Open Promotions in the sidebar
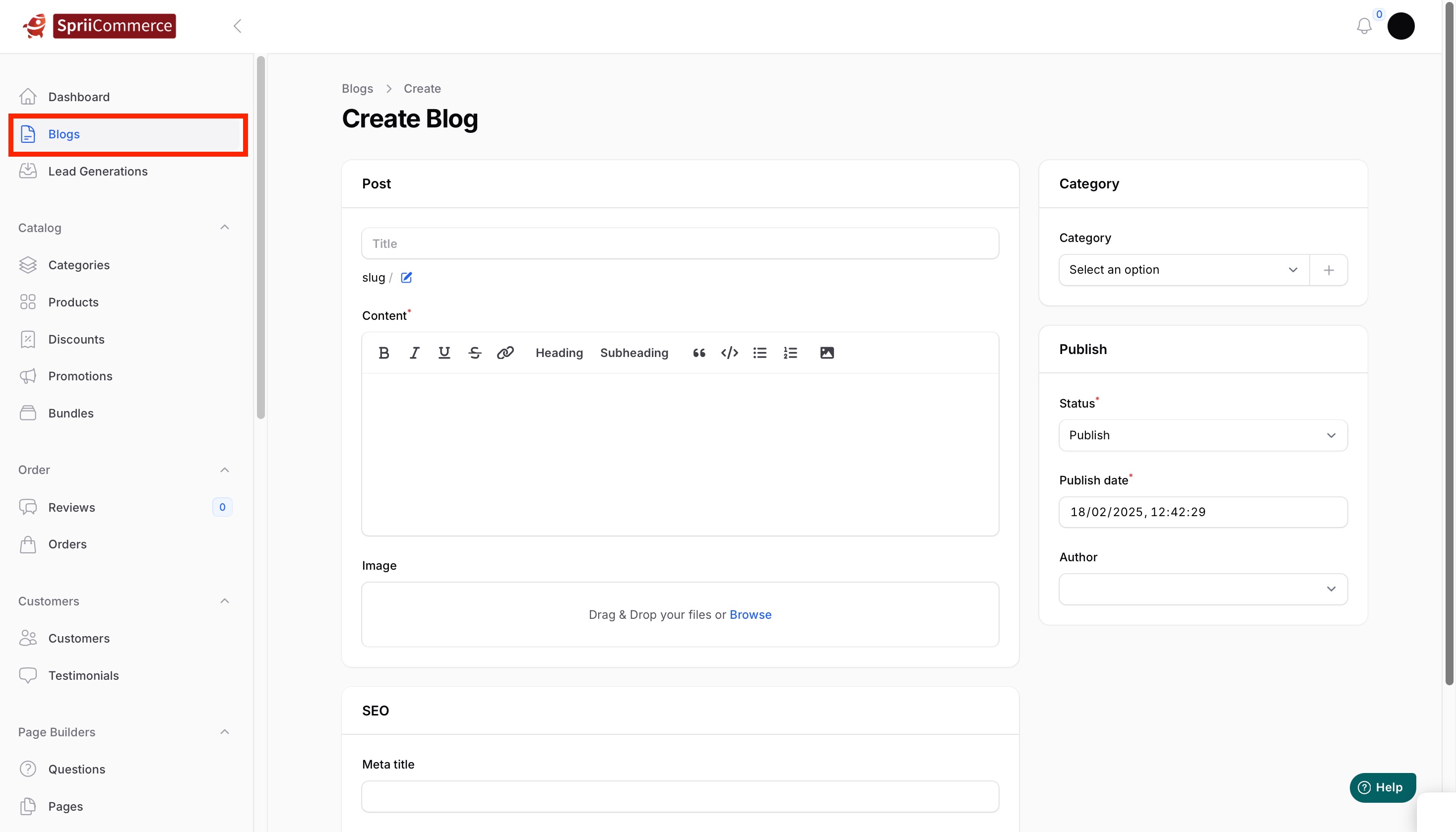 tap(127, 376)
